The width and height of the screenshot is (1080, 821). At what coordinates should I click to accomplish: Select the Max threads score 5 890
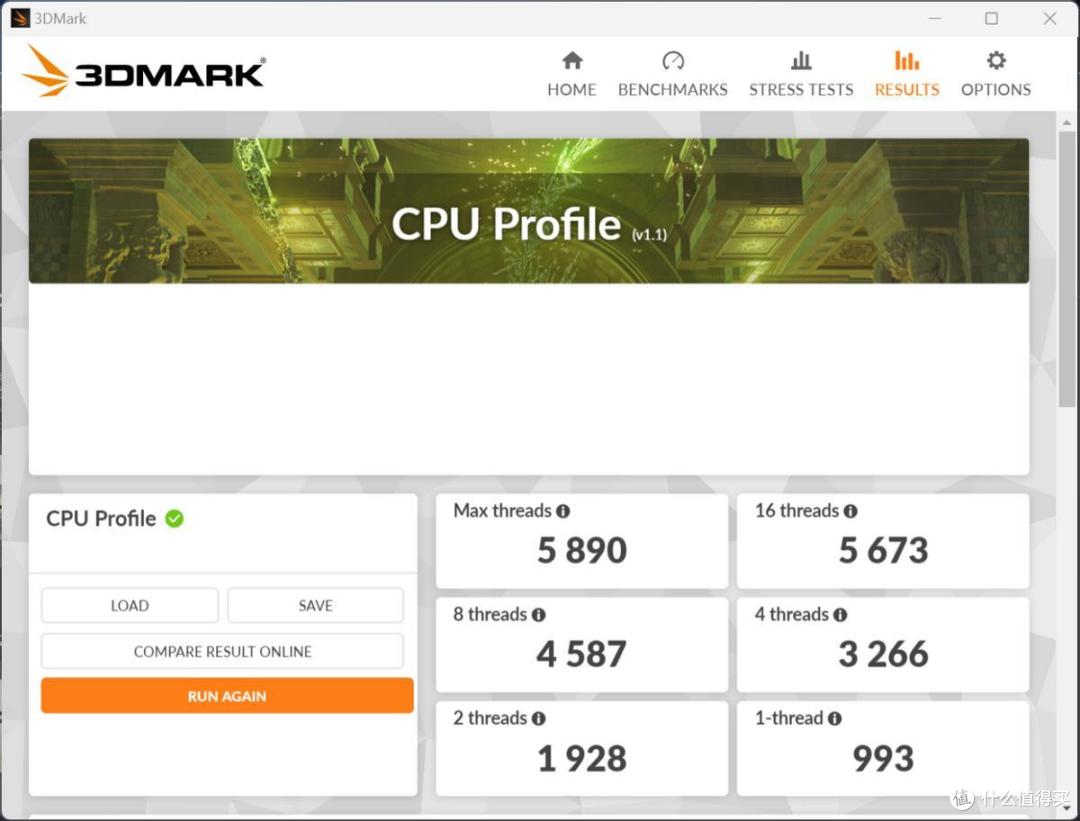point(582,550)
